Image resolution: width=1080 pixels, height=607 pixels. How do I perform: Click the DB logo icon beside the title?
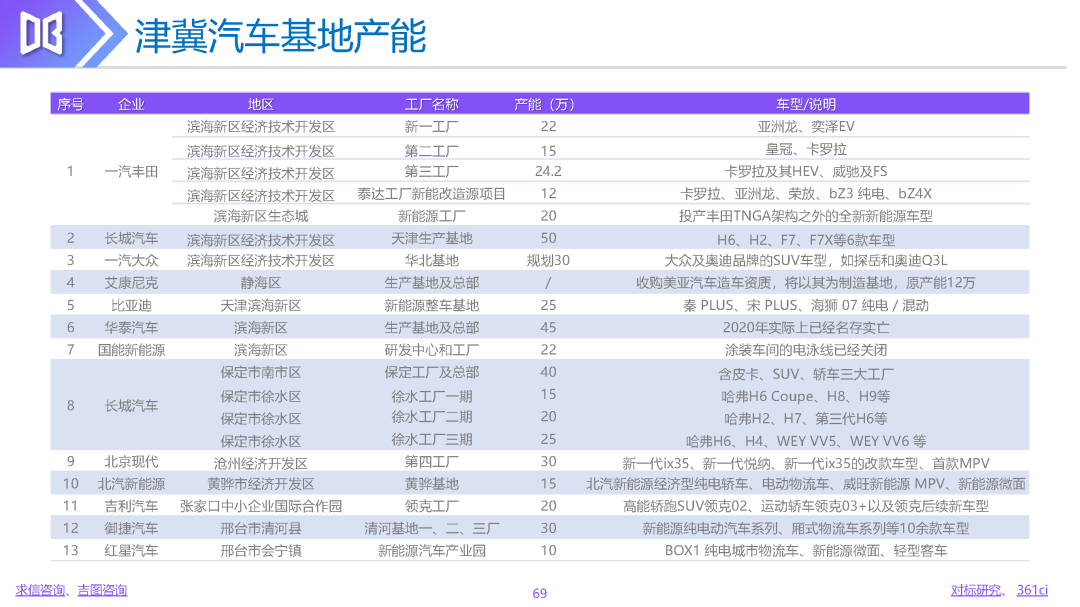[x=42, y=32]
